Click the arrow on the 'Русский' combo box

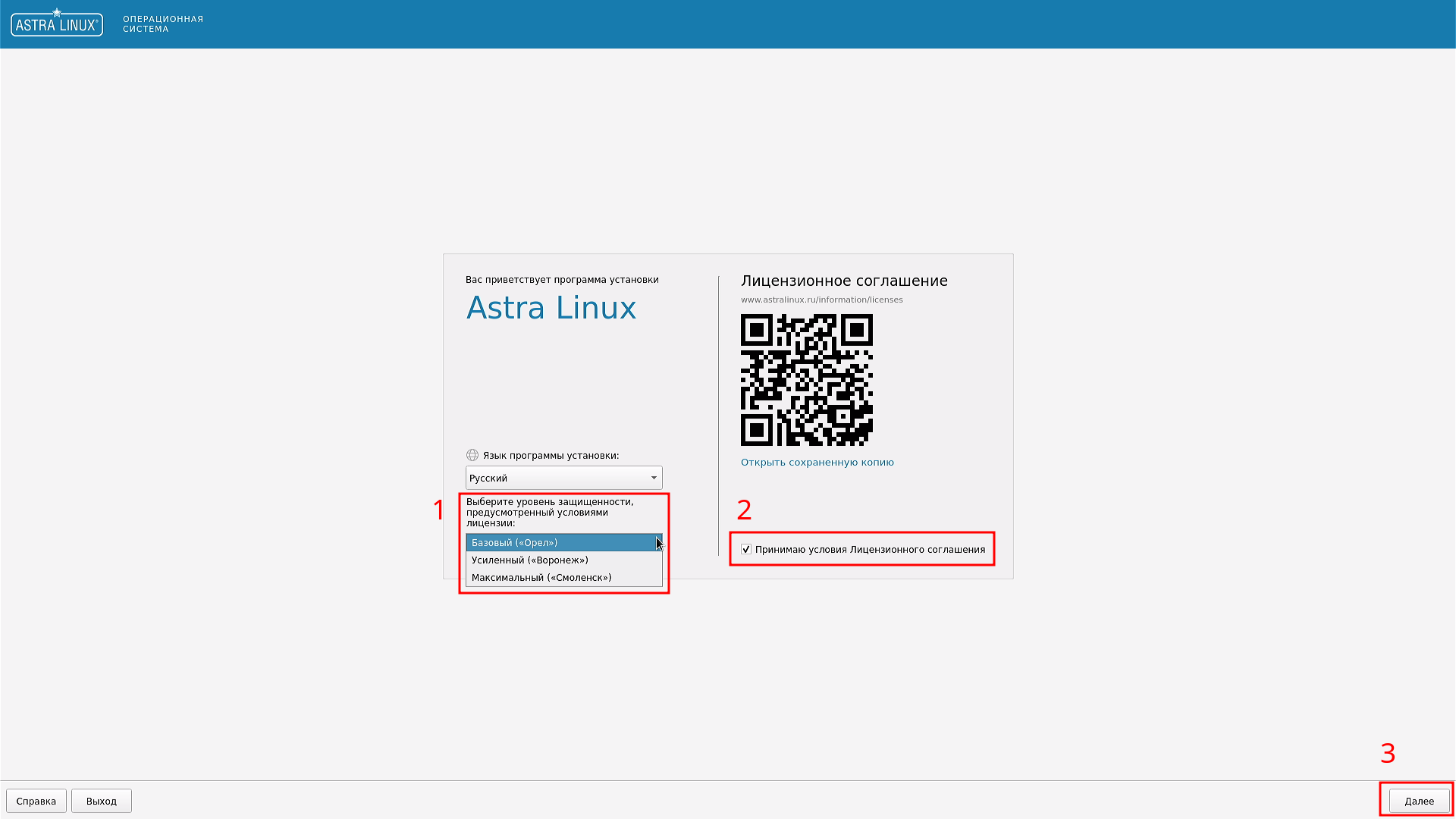tap(653, 478)
